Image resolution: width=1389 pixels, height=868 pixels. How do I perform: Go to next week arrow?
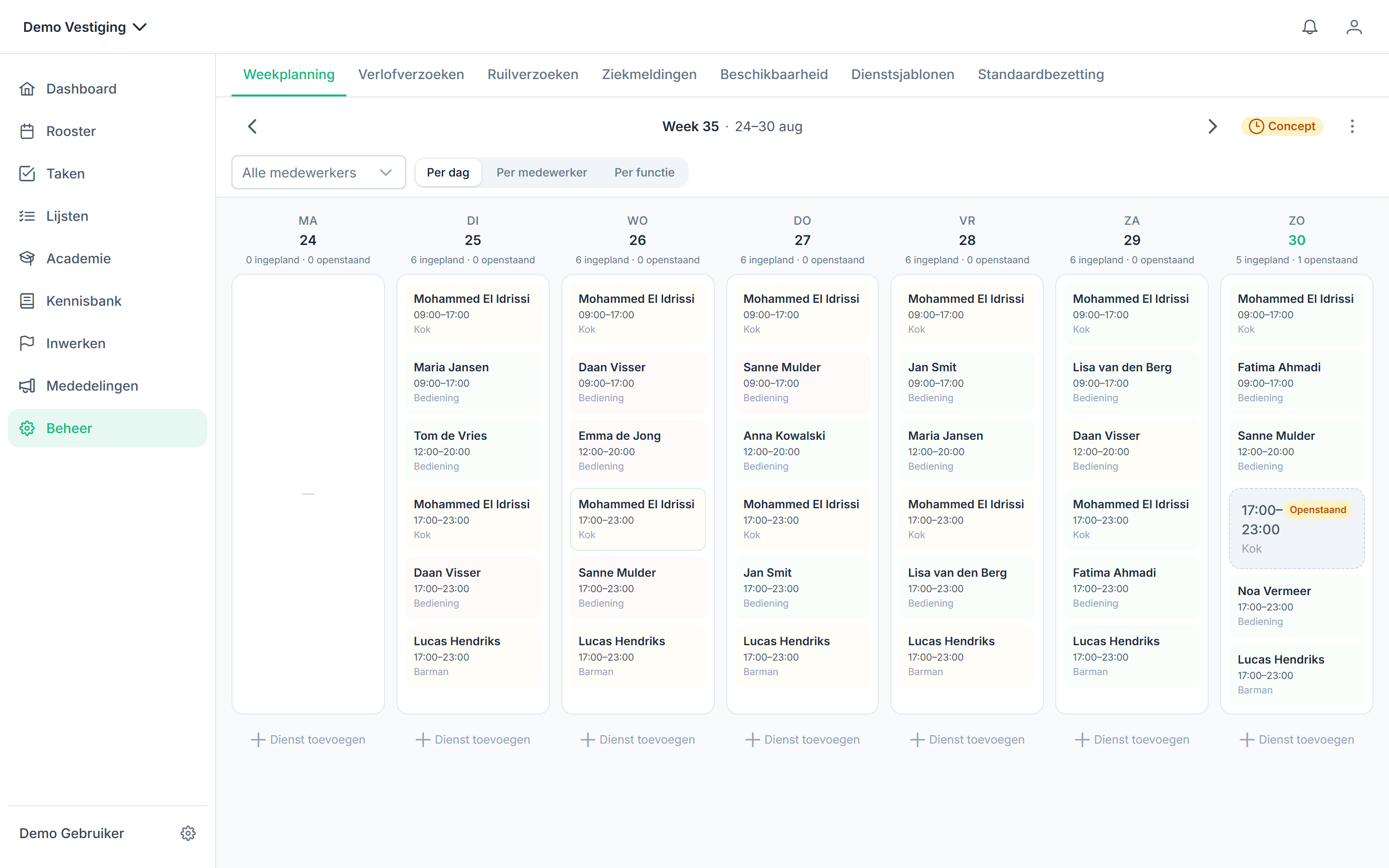[x=1212, y=126]
